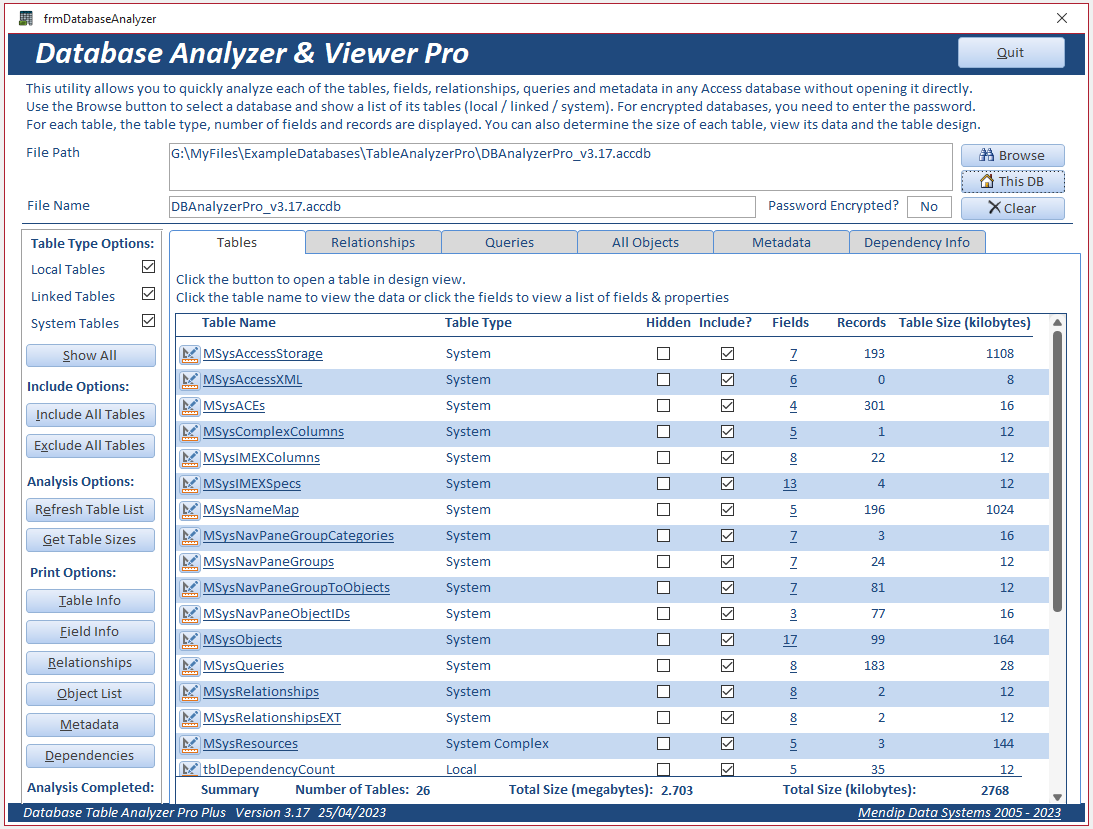Viewport: 1093px width, 829px height.
Task: Click the design view icon for MSysNameMap
Action: click(190, 510)
